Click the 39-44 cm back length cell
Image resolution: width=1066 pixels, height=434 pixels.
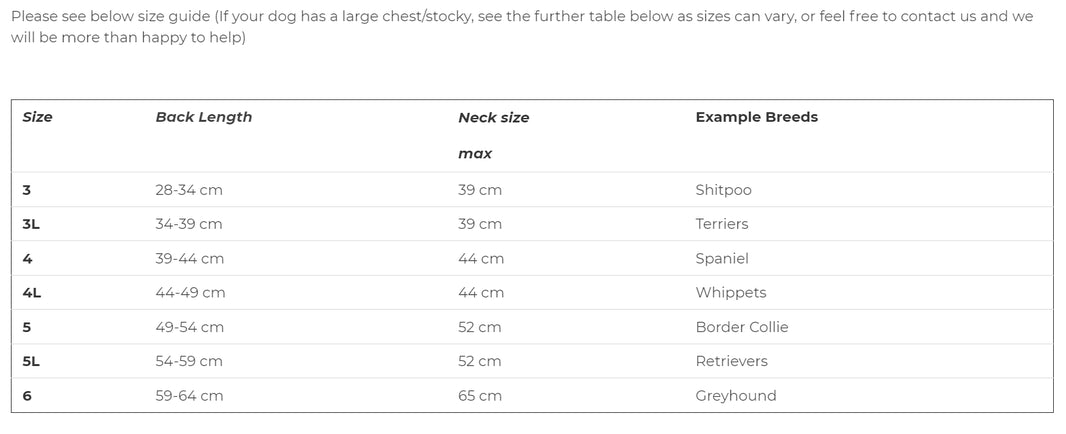click(189, 258)
